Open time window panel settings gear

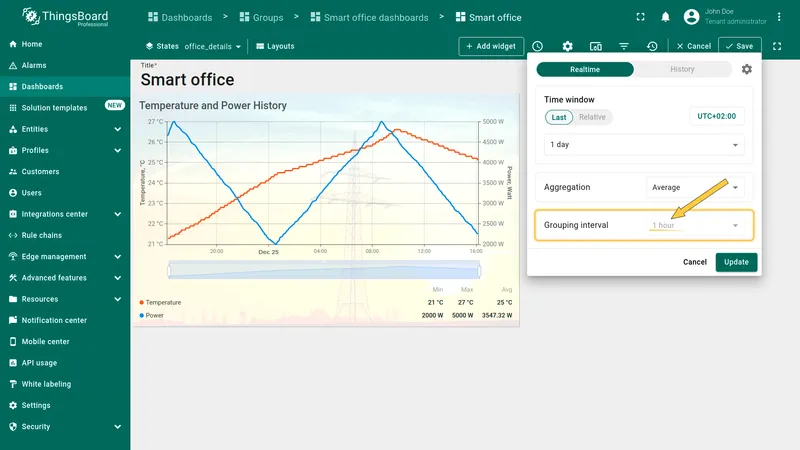coord(746,69)
